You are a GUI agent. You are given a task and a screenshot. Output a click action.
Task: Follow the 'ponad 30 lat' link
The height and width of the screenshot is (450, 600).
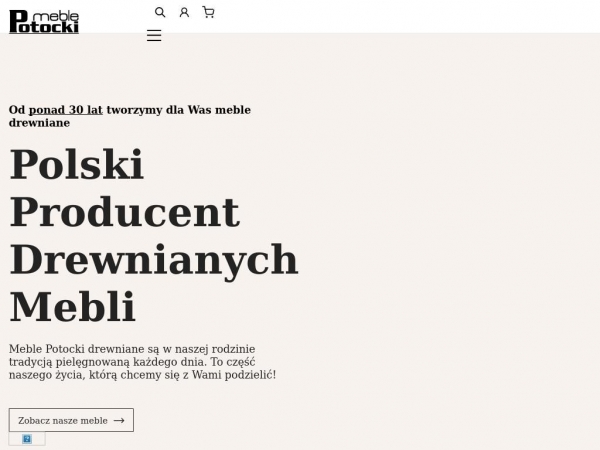pos(66,110)
